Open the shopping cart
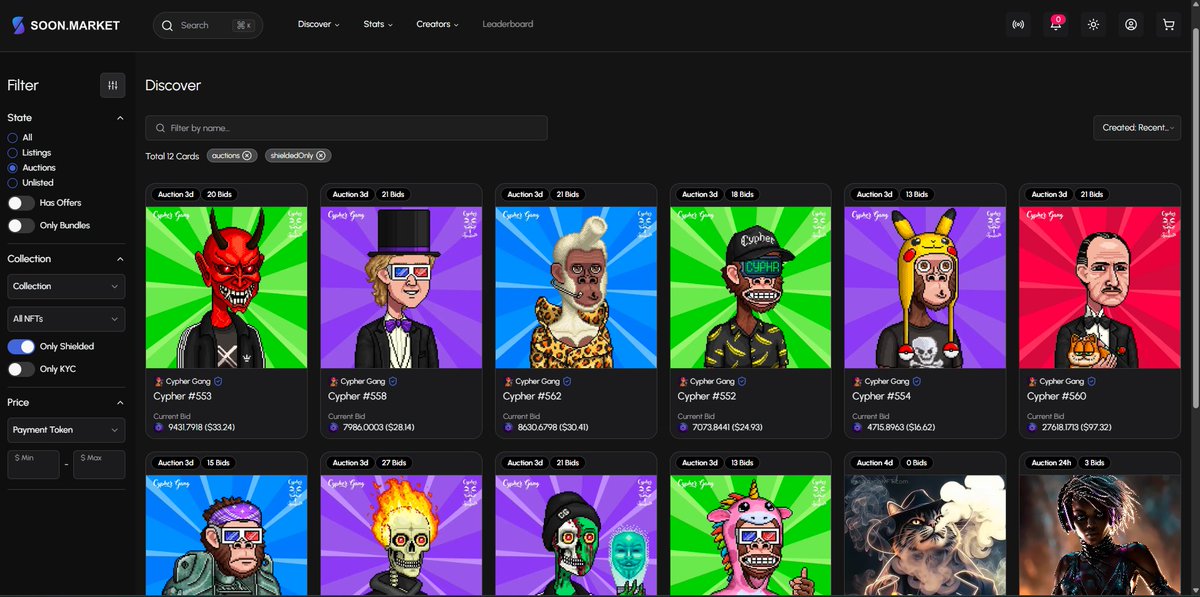Viewport: 1200px width, 597px height. pos(1168,25)
